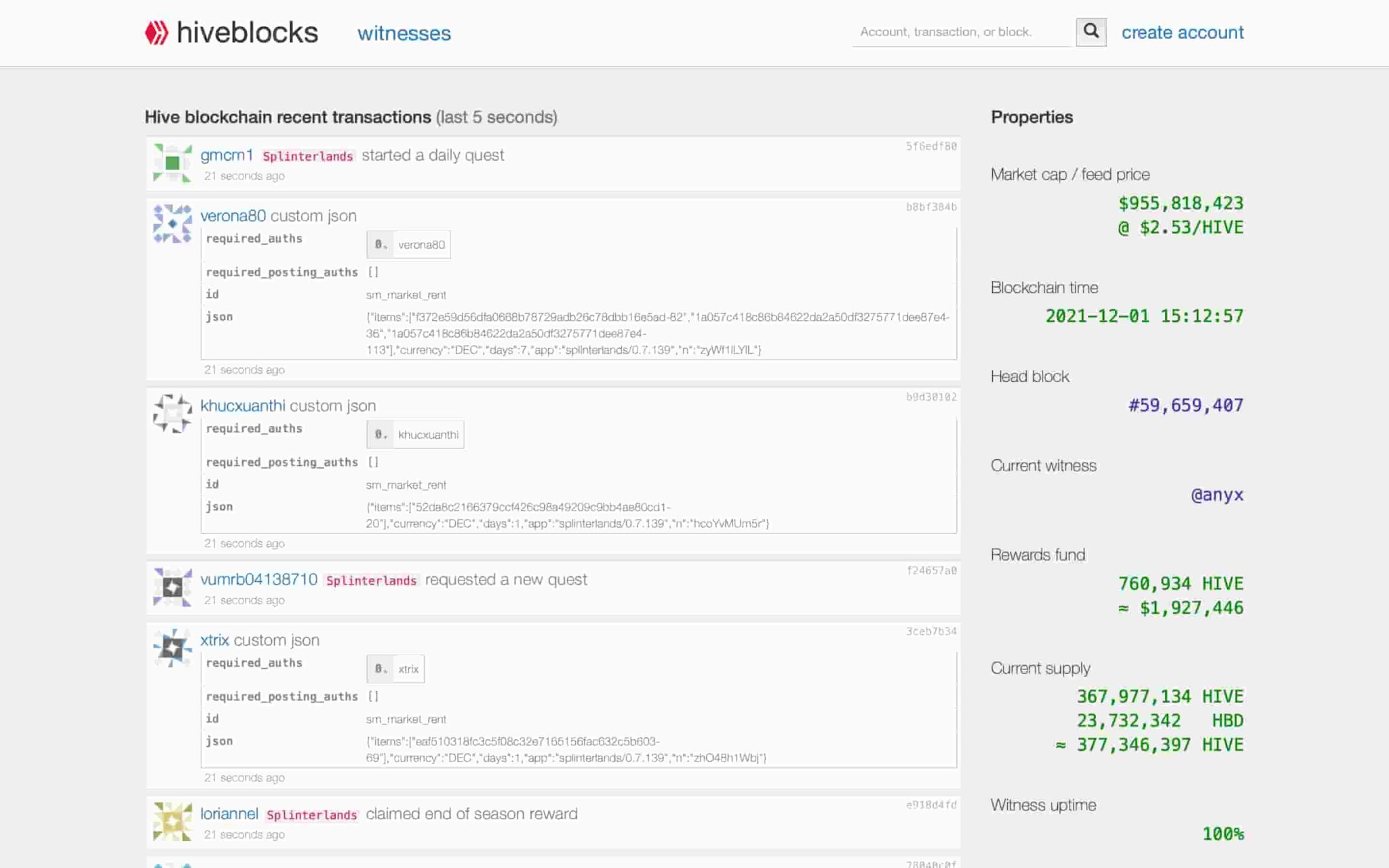The width and height of the screenshot is (1389, 868).
Task: Open the gmcm1 account link
Action: coord(227,155)
